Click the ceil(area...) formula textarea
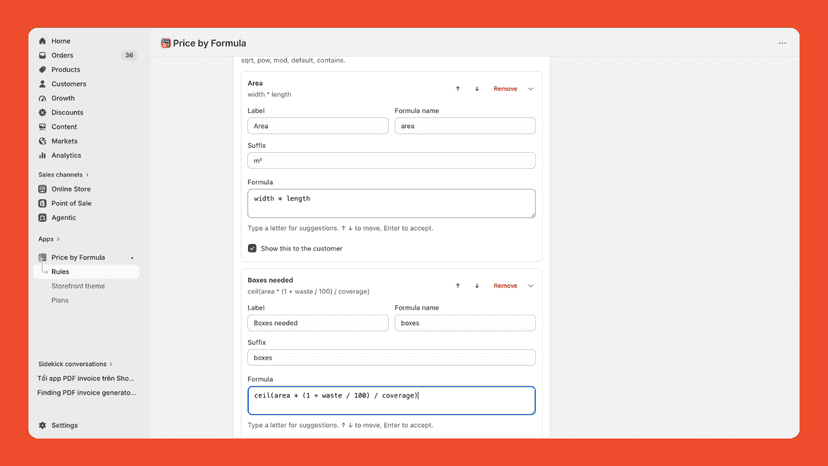This screenshot has width=828, height=466. pos(391,400)
